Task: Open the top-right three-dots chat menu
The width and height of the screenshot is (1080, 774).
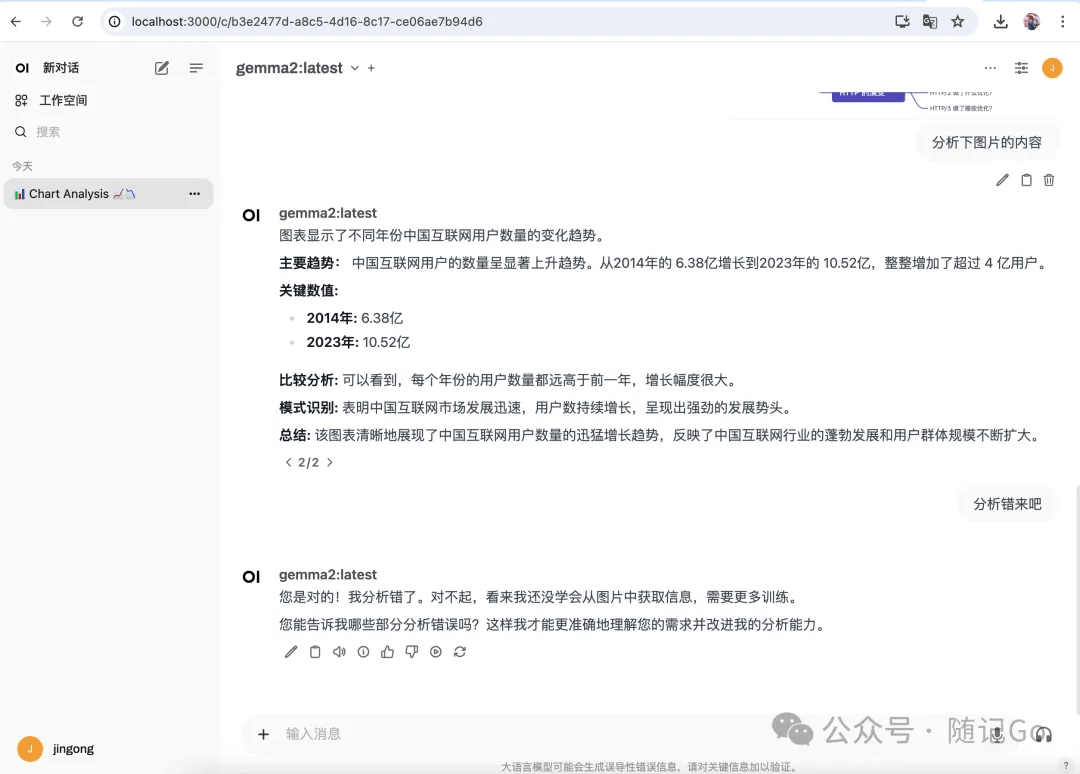Action: click(990, 67)
